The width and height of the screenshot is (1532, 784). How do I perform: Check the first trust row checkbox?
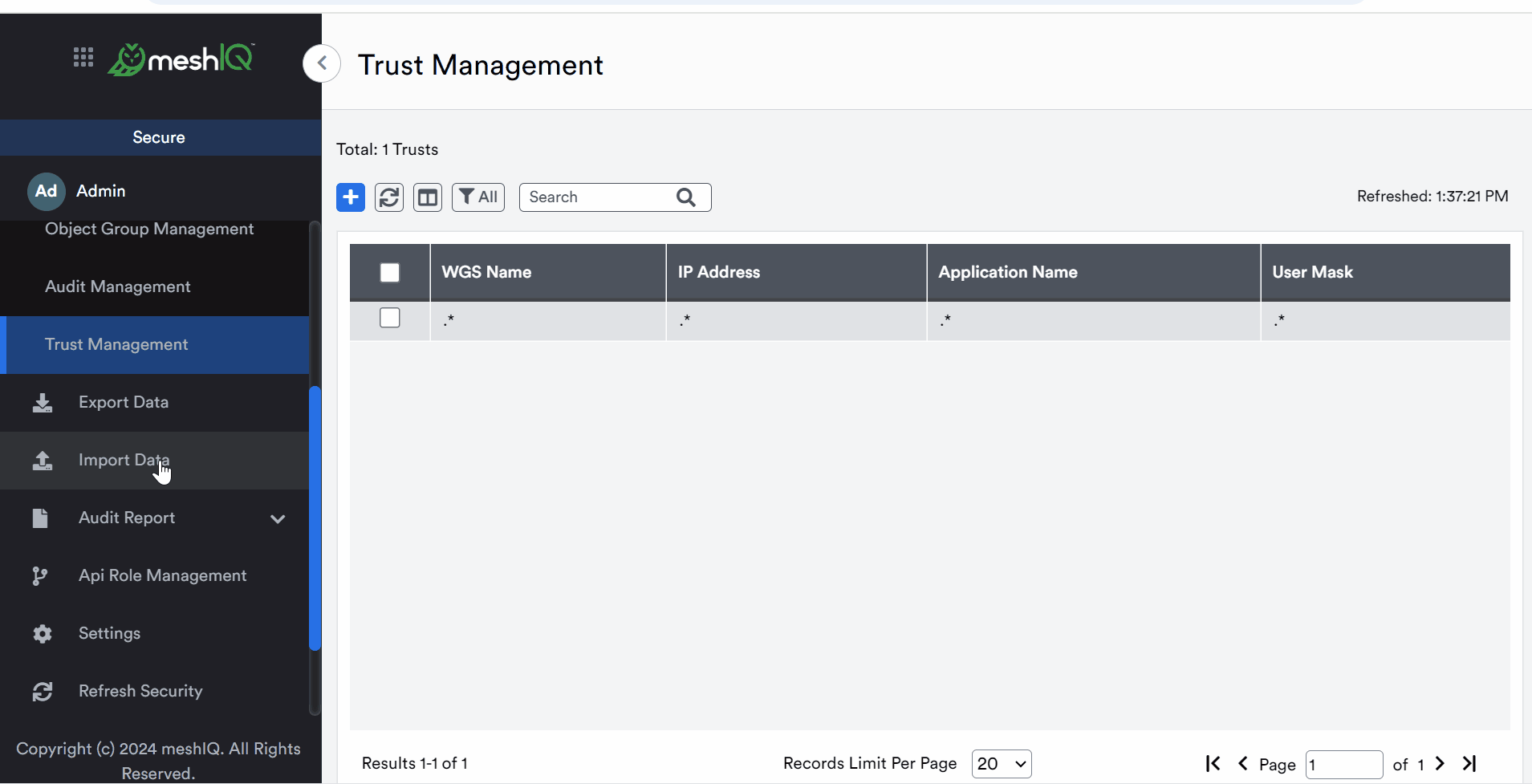390,318
